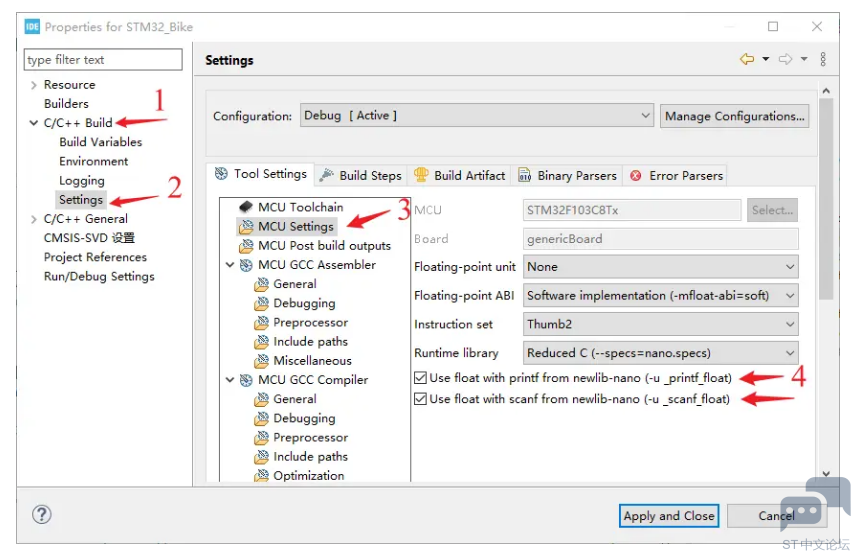
Task: Click the Binary Parsers tab icon
Action: tap(524, 175)
